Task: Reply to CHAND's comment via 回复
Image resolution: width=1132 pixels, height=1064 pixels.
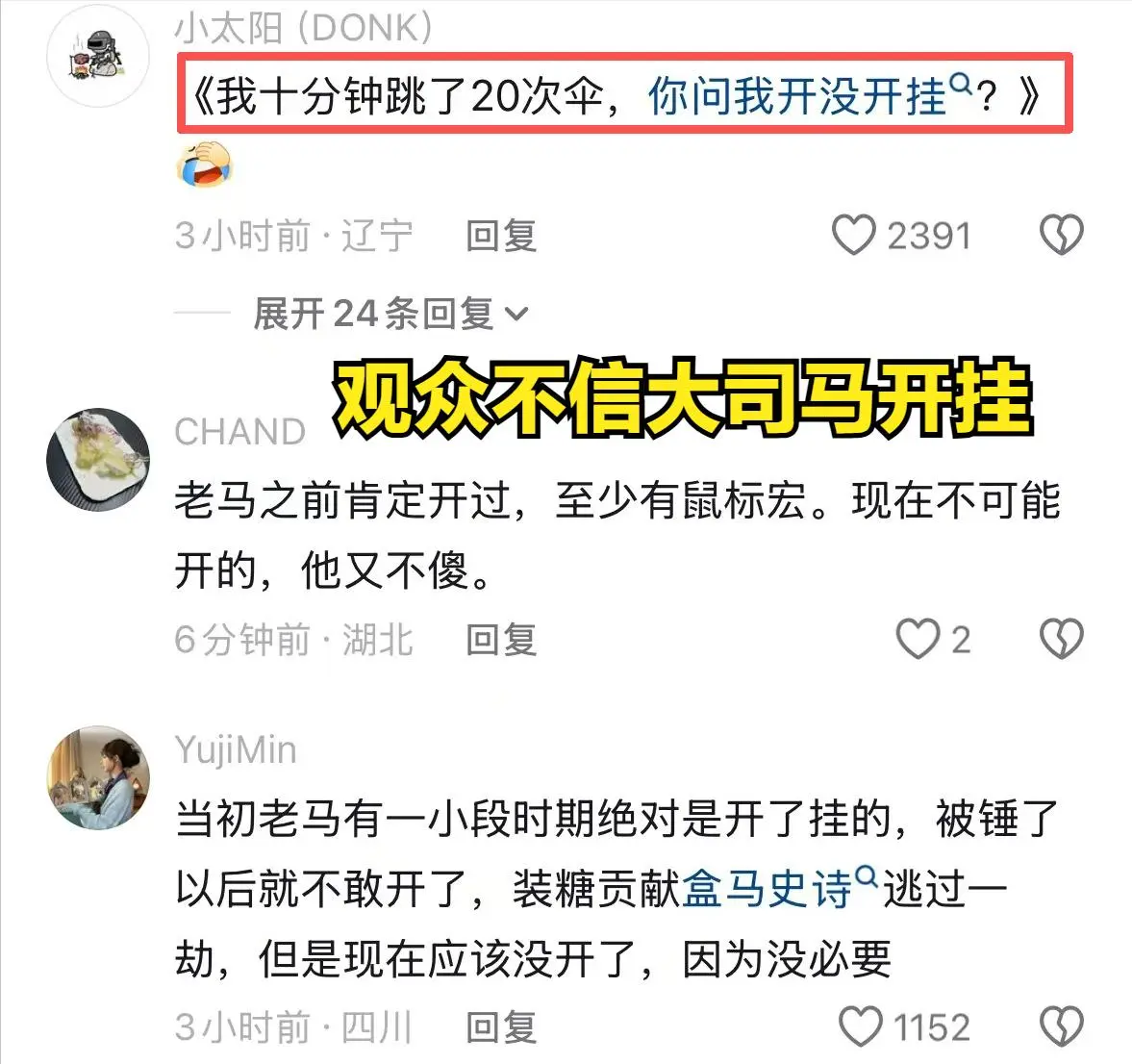Action: tap(501, 640)
